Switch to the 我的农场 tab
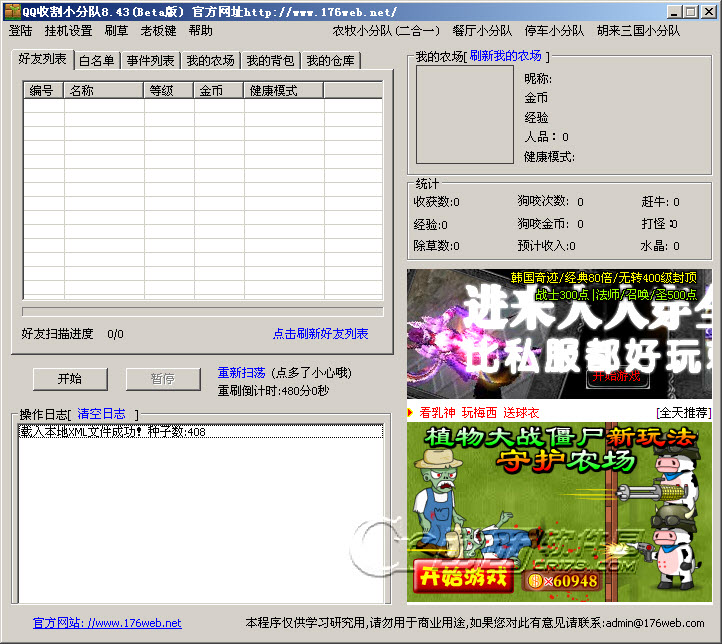Screen dimensions: 722x644 click(x=210, y=61)
